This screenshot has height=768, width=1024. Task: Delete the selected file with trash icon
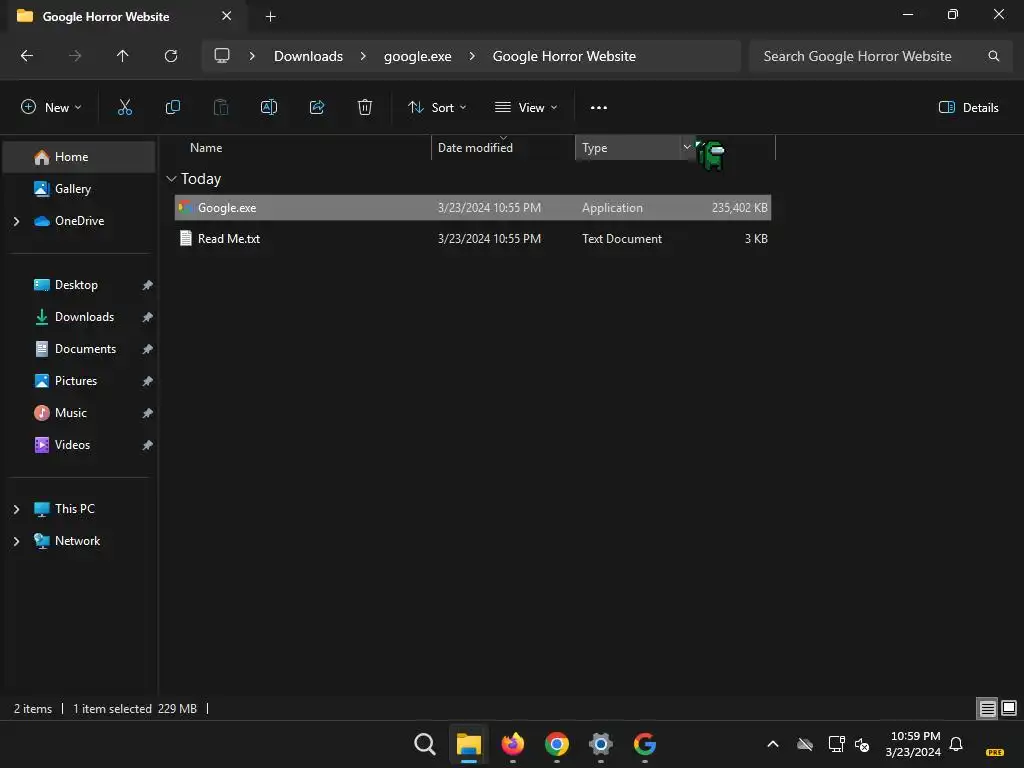[365, 108]
